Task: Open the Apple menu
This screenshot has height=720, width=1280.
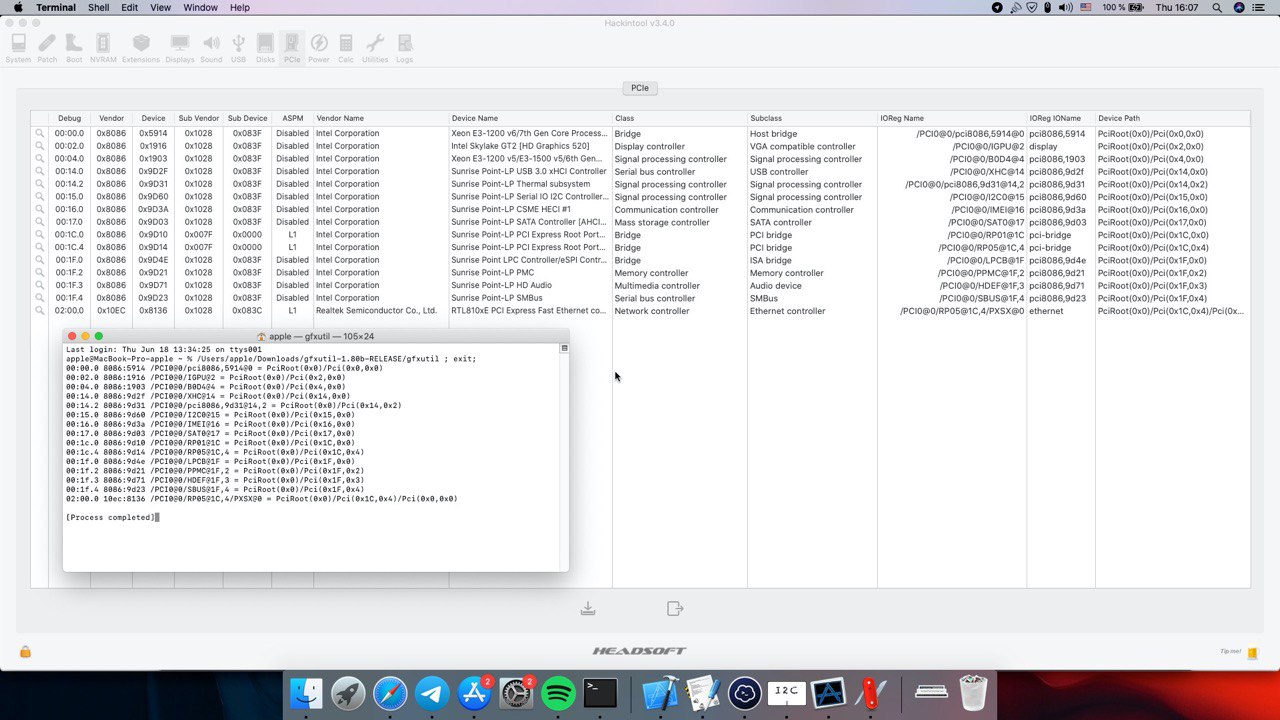Action: click(18, 7)
